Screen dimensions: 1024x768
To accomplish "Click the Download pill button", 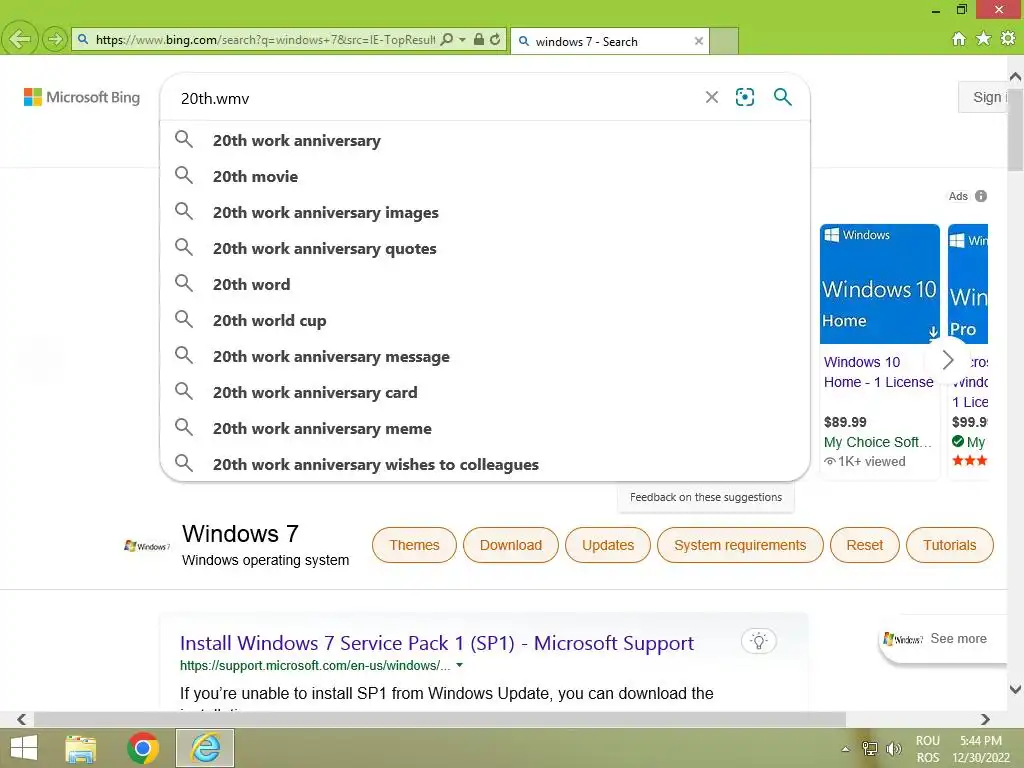I will click(x=511, y=545).
